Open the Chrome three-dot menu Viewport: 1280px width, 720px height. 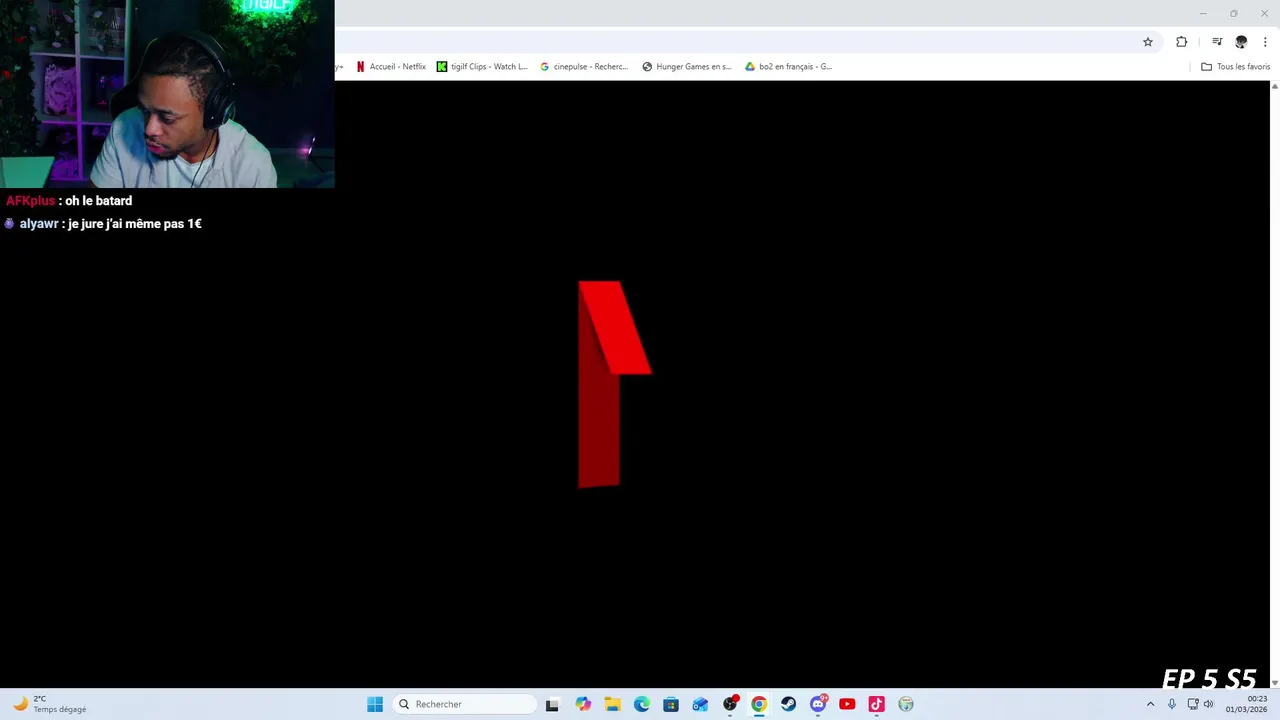coord(1265,42)
